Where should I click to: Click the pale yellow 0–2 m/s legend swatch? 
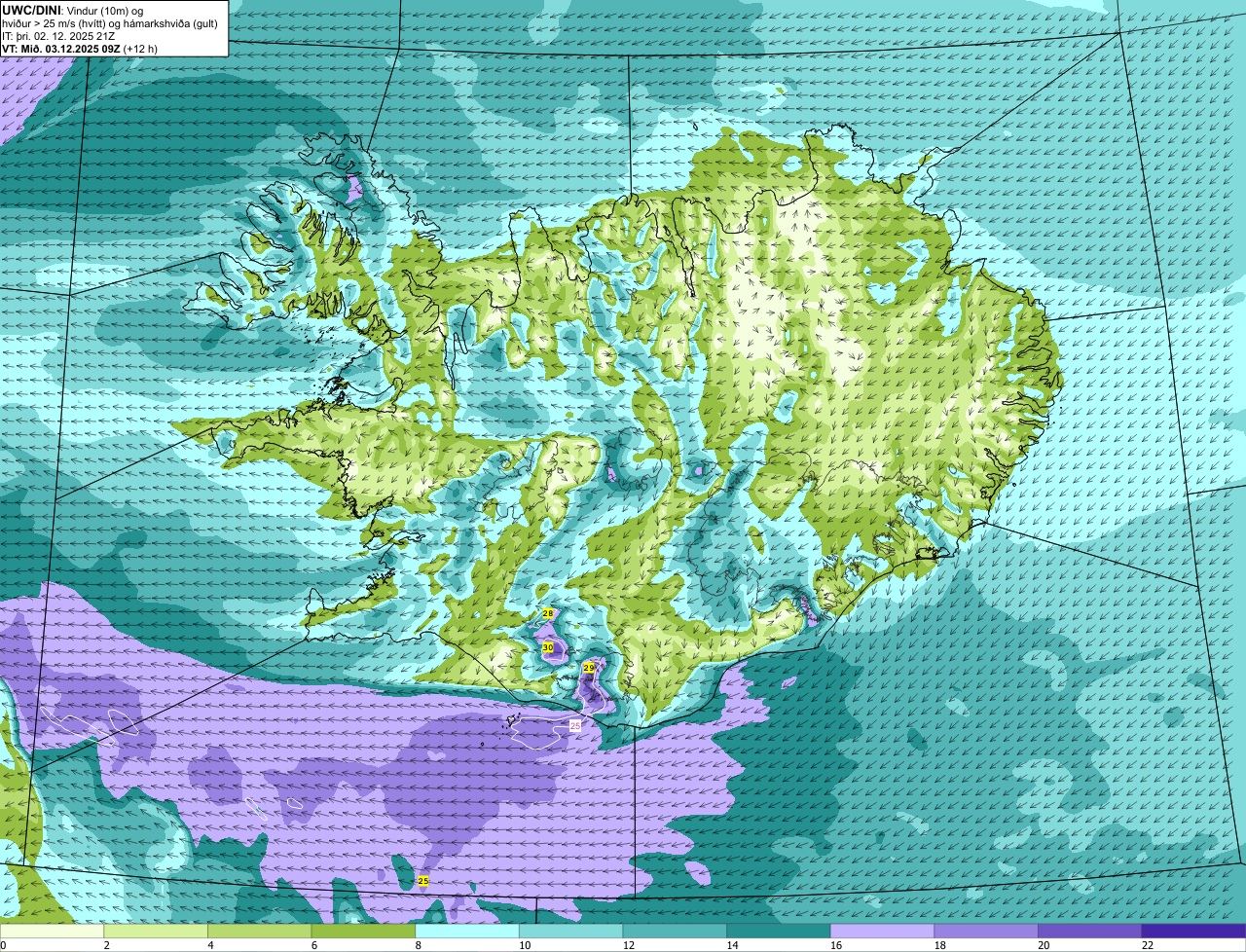click(52, 932)
